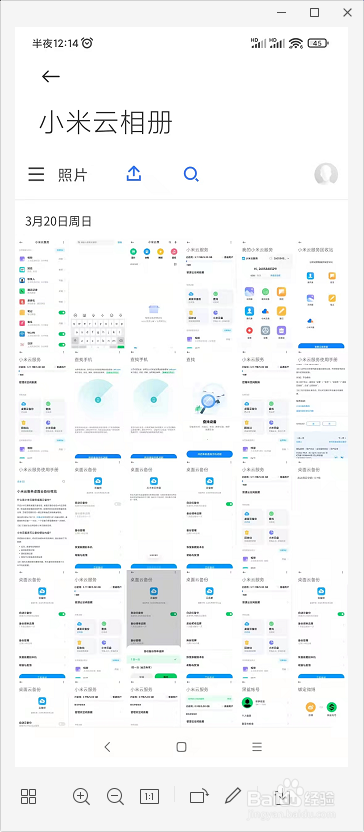Tap the alarm clock status icon

[x=87, y=43]
